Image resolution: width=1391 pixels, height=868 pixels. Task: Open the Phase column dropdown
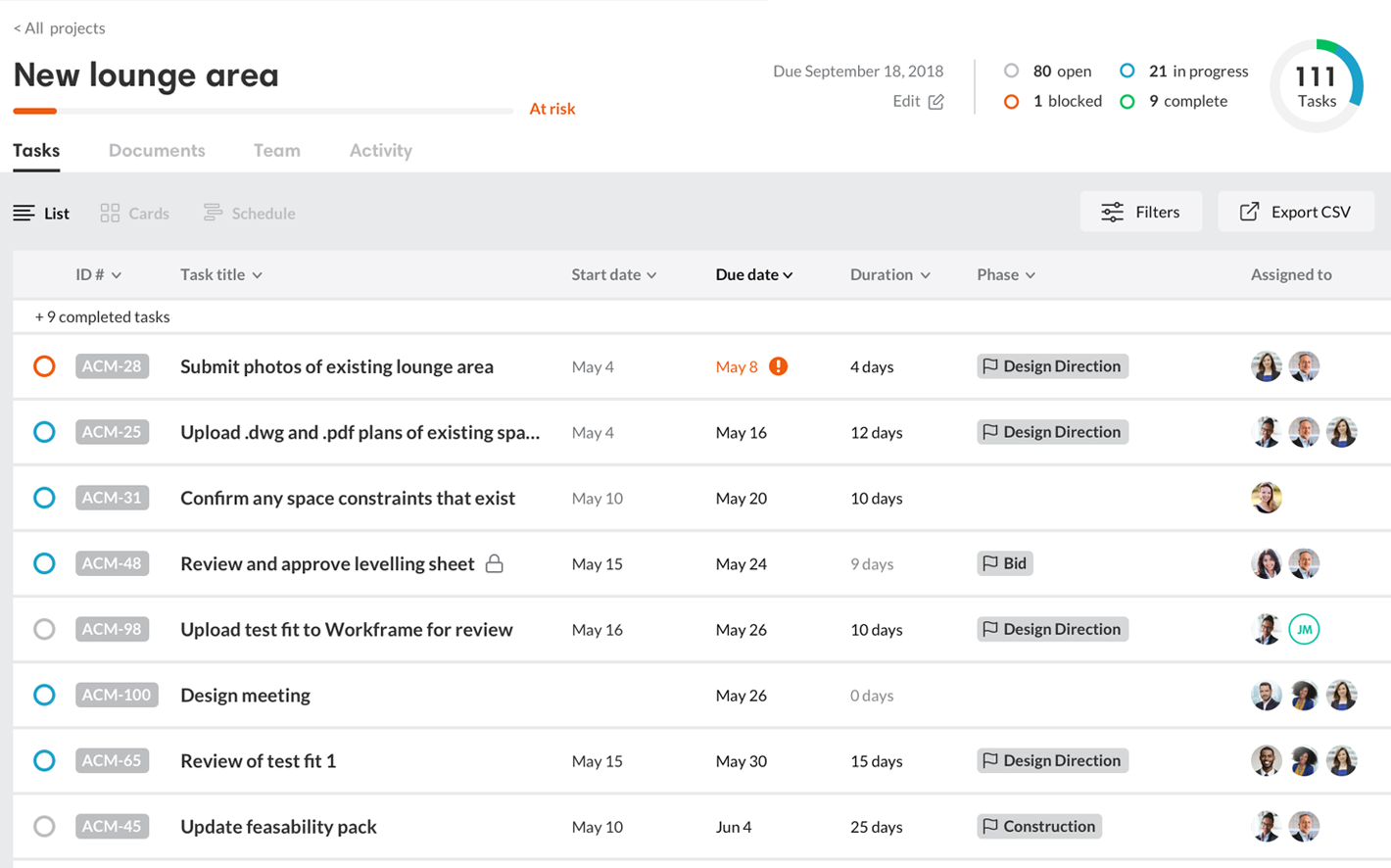click(1005, 274)
